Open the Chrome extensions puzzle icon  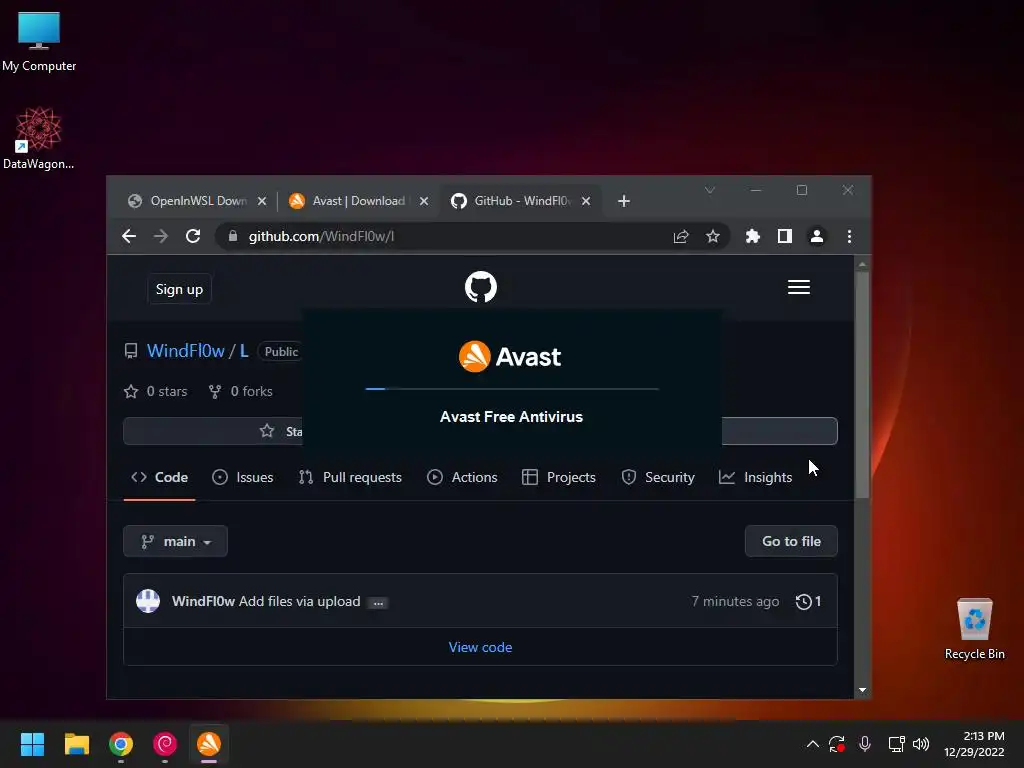pos(753,236)
